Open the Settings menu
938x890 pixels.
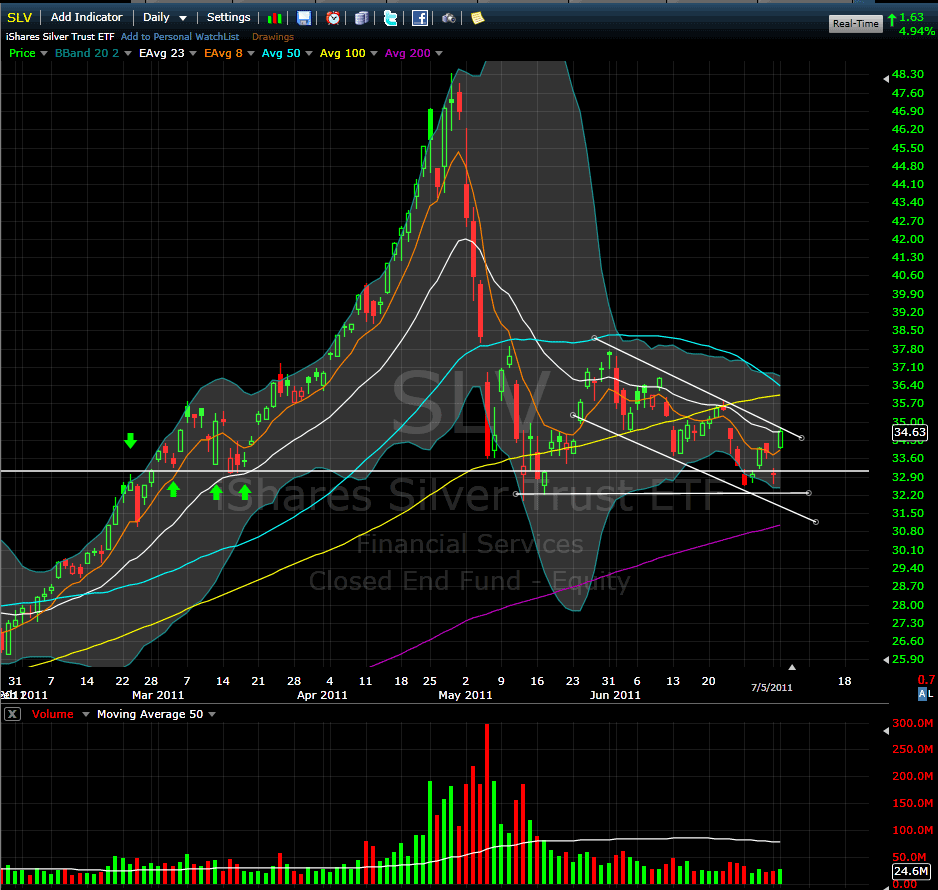pos(229,17)
